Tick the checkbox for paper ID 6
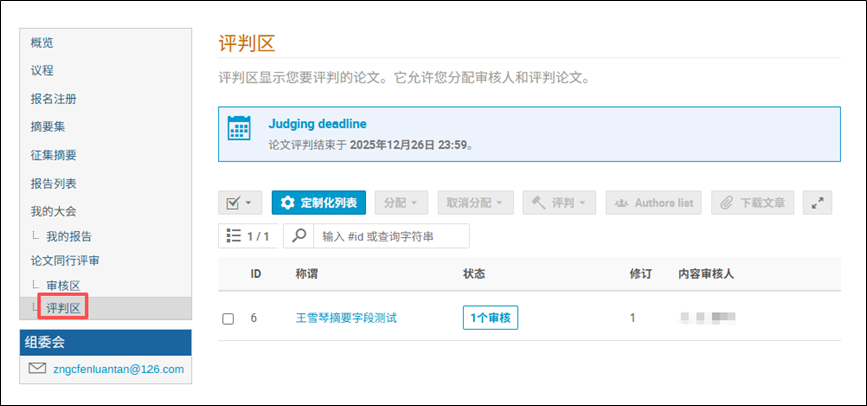The width and height of the screenshot is (867, 406). [x=228, y=318]
